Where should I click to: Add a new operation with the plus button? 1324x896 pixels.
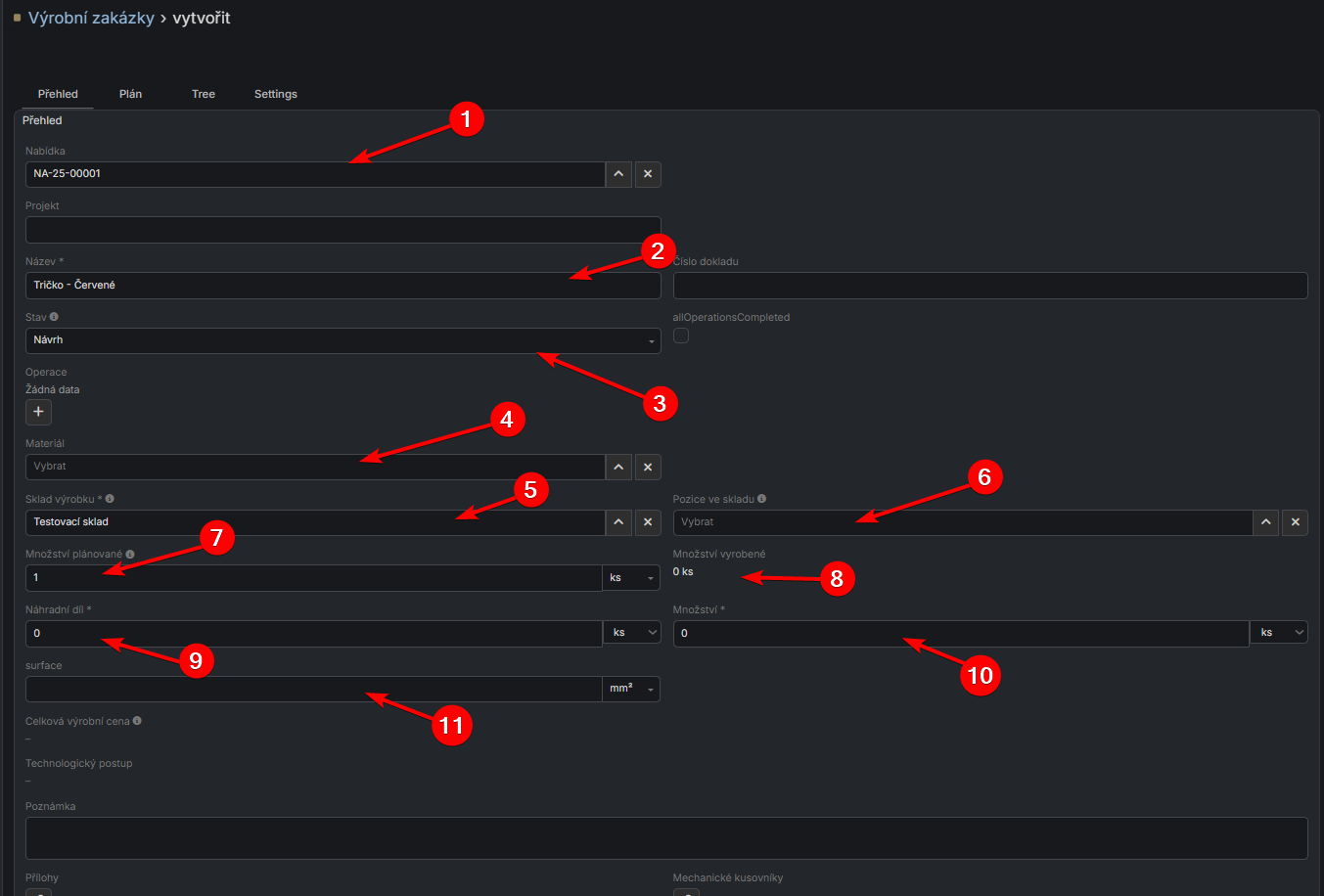click(38, 412)
